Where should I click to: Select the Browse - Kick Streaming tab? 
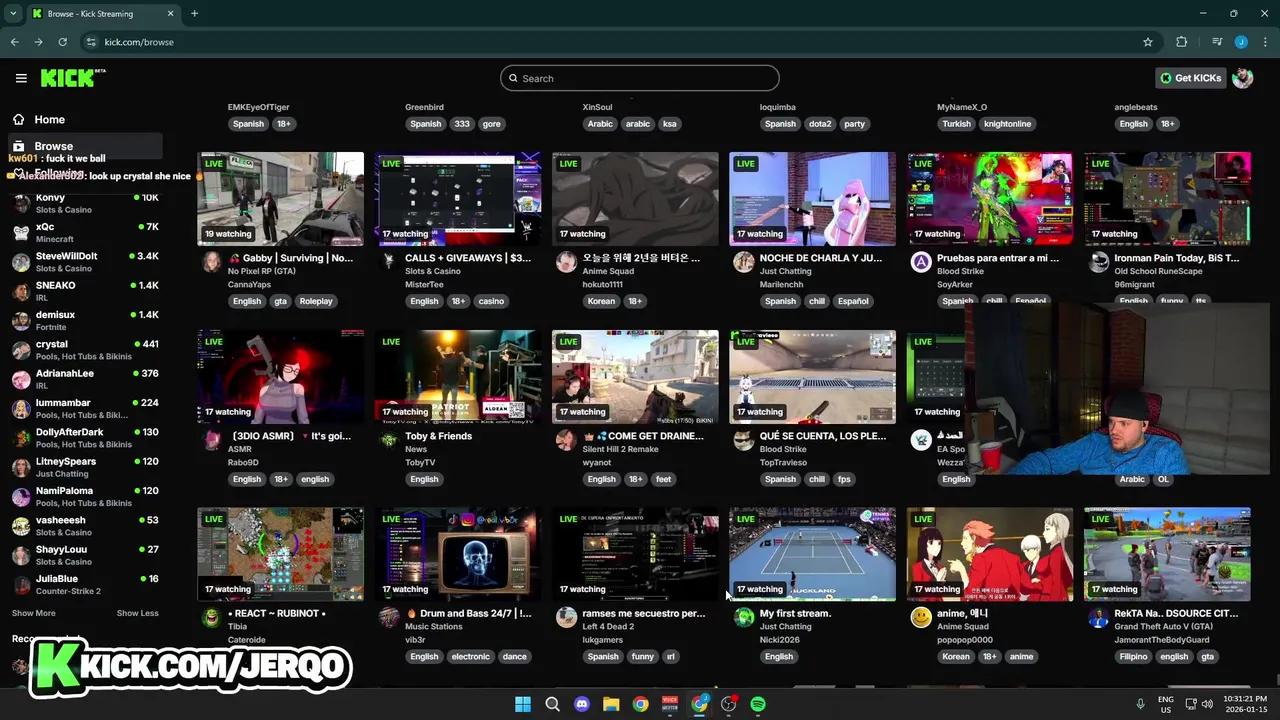tap(102, 14)
